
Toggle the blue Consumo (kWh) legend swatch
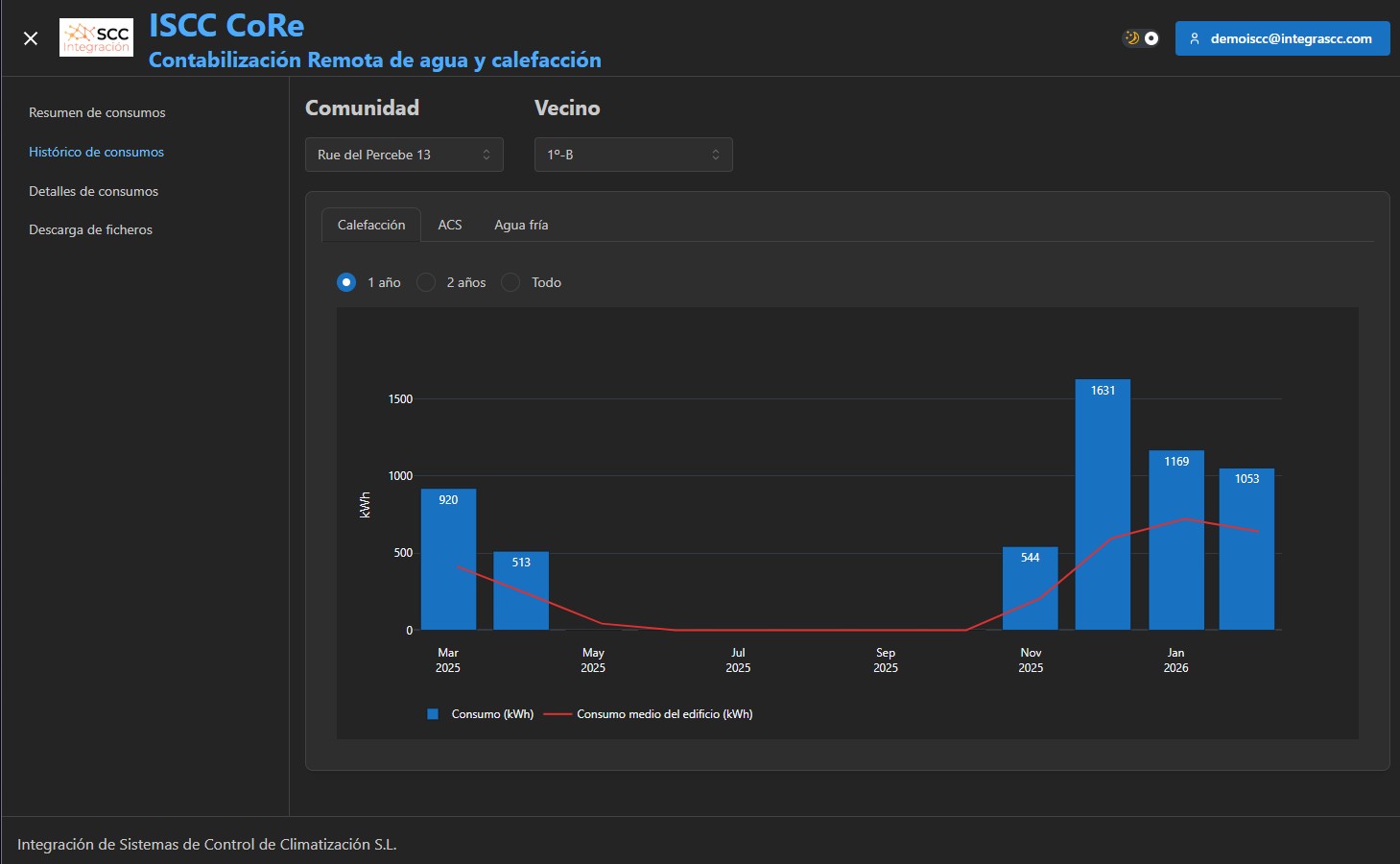coord(433,714)
